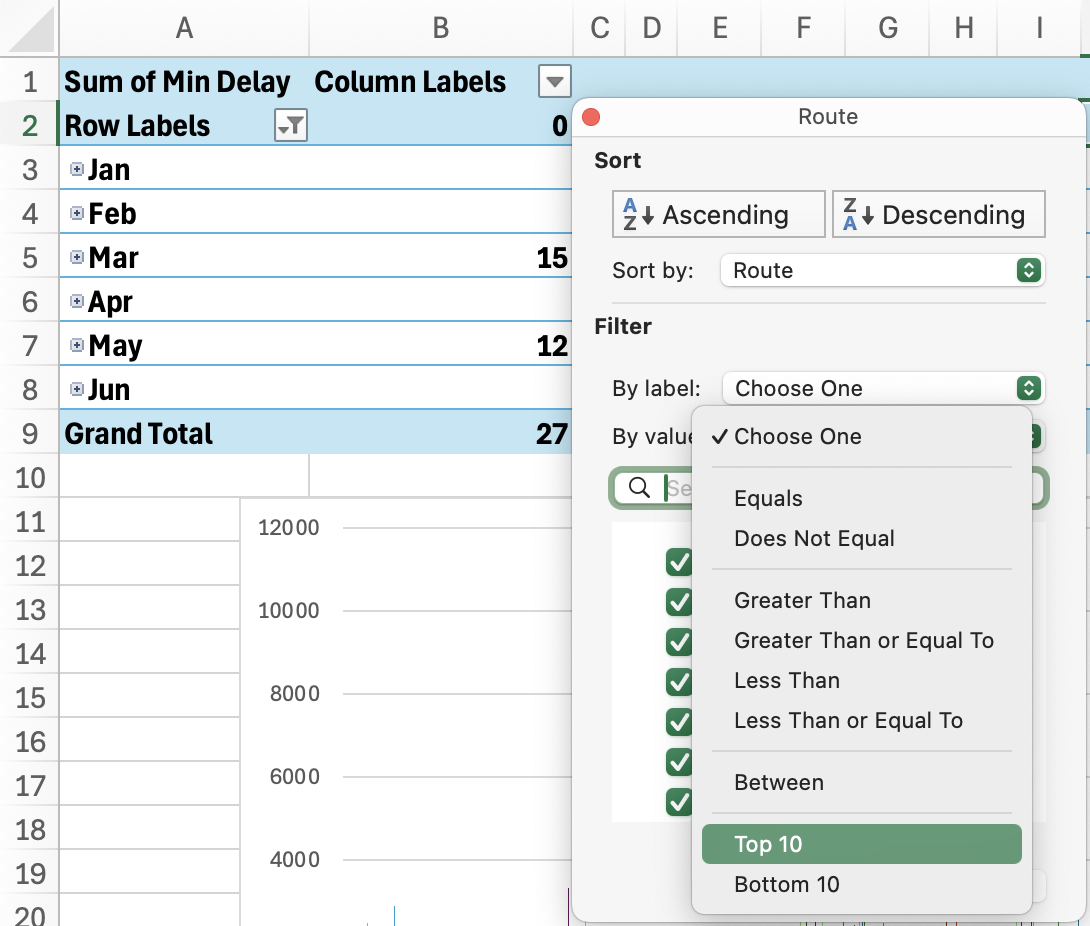1090x926 pixels.
Task: Click the Ascending sort button
Action: [718, 213]
